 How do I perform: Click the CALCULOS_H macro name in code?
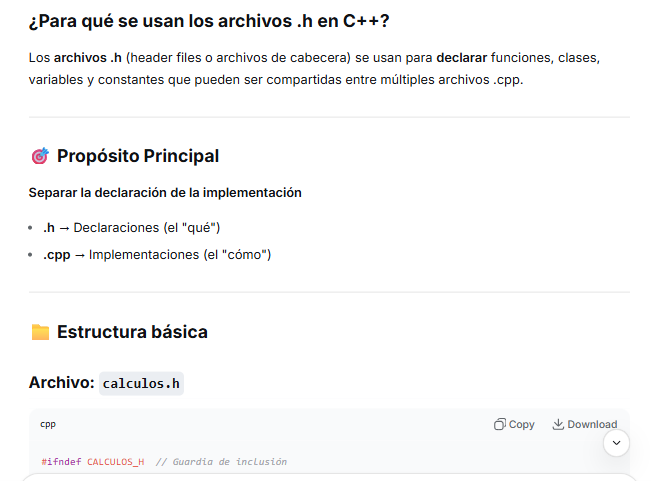(x=116, y=462)
